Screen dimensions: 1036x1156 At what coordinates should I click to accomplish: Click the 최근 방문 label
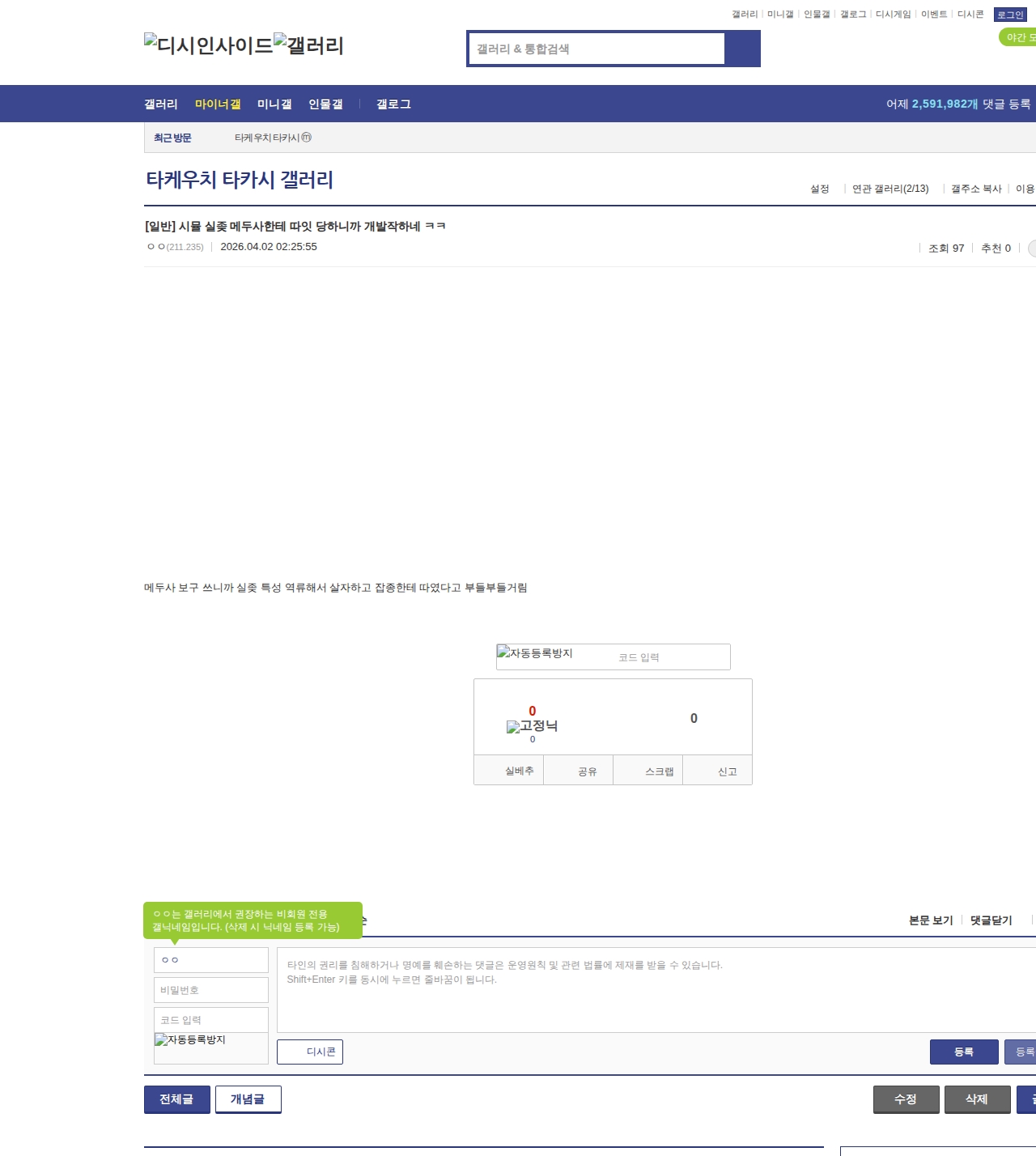coord(172,138)
